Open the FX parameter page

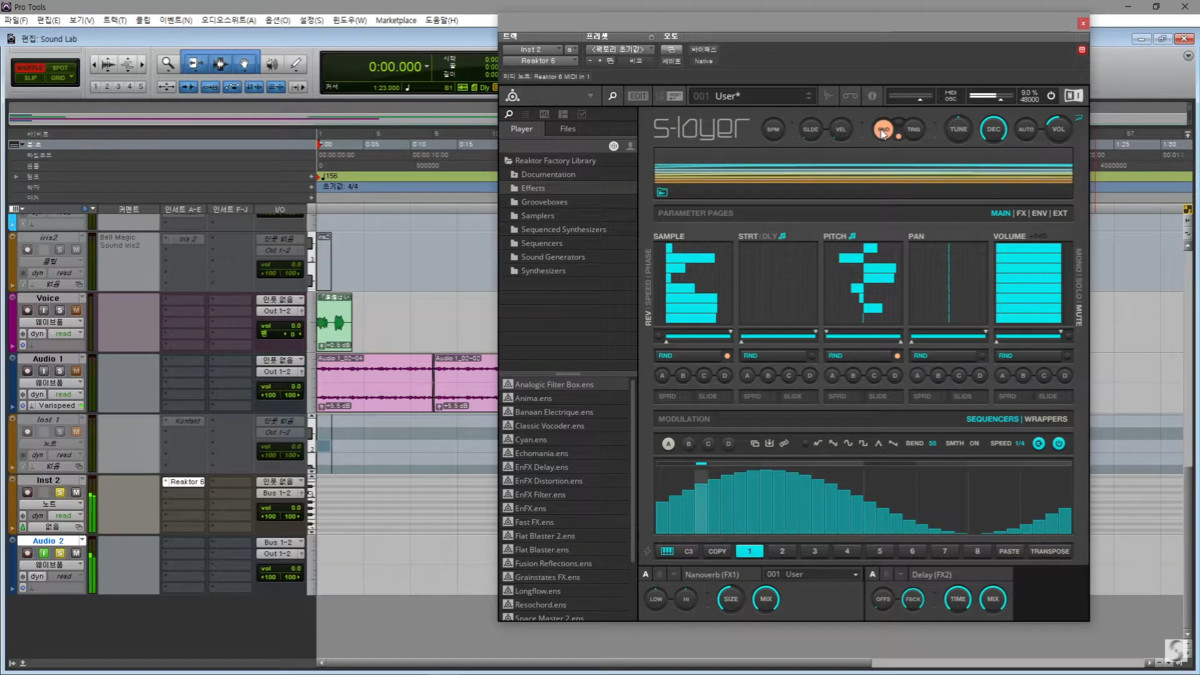[1021, 213]
